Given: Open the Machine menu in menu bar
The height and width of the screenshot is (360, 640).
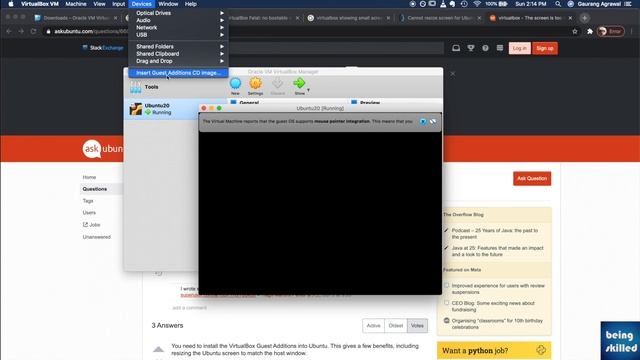Looking at the screenshot, I should pyautogui.click(x=76, y=4).
